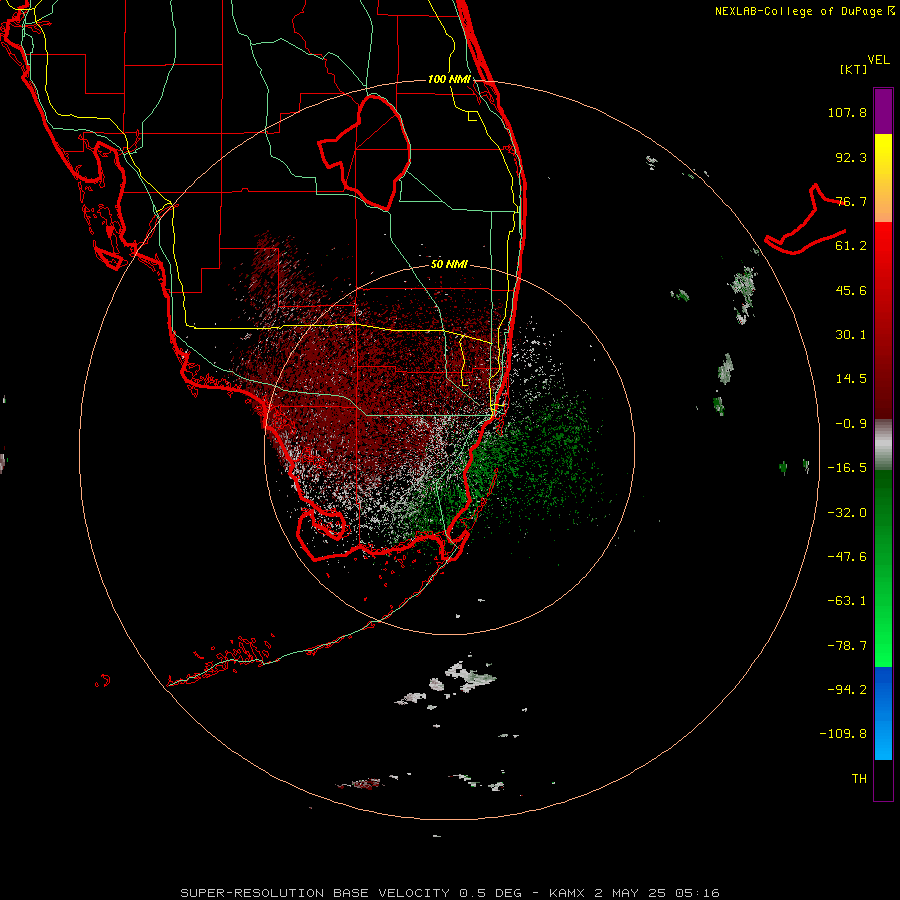
Task: Click the purple segment of the velocity color bar
Action: tap(883, 111)
